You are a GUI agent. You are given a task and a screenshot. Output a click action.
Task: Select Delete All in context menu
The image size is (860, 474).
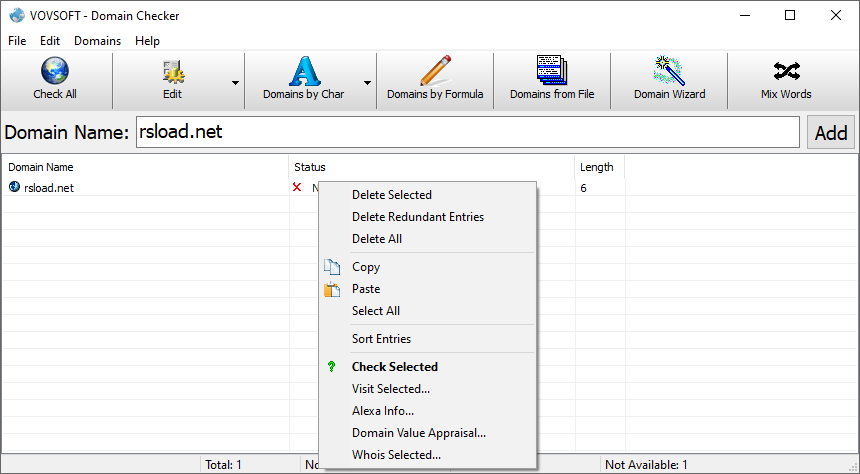point(427,239)
